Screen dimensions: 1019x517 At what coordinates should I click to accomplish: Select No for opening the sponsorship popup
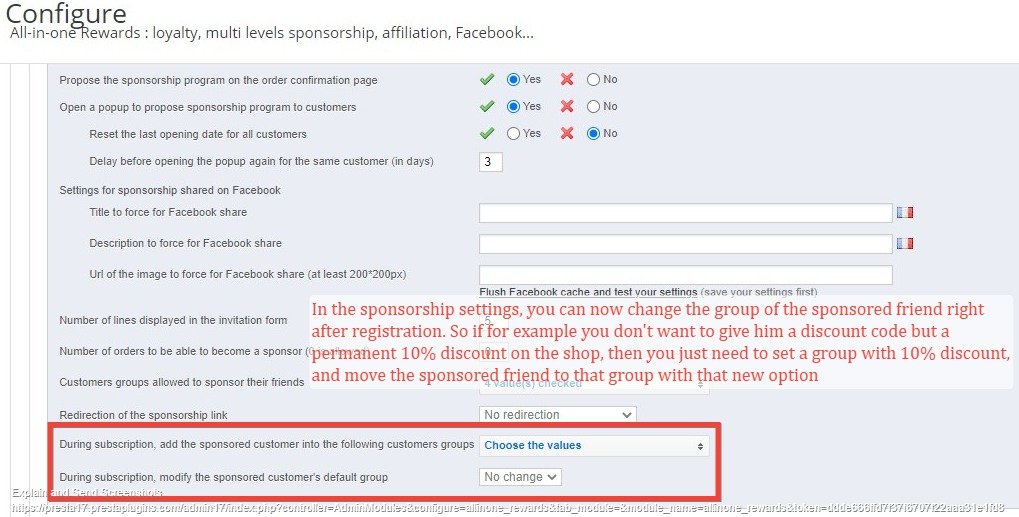[594, 106]
